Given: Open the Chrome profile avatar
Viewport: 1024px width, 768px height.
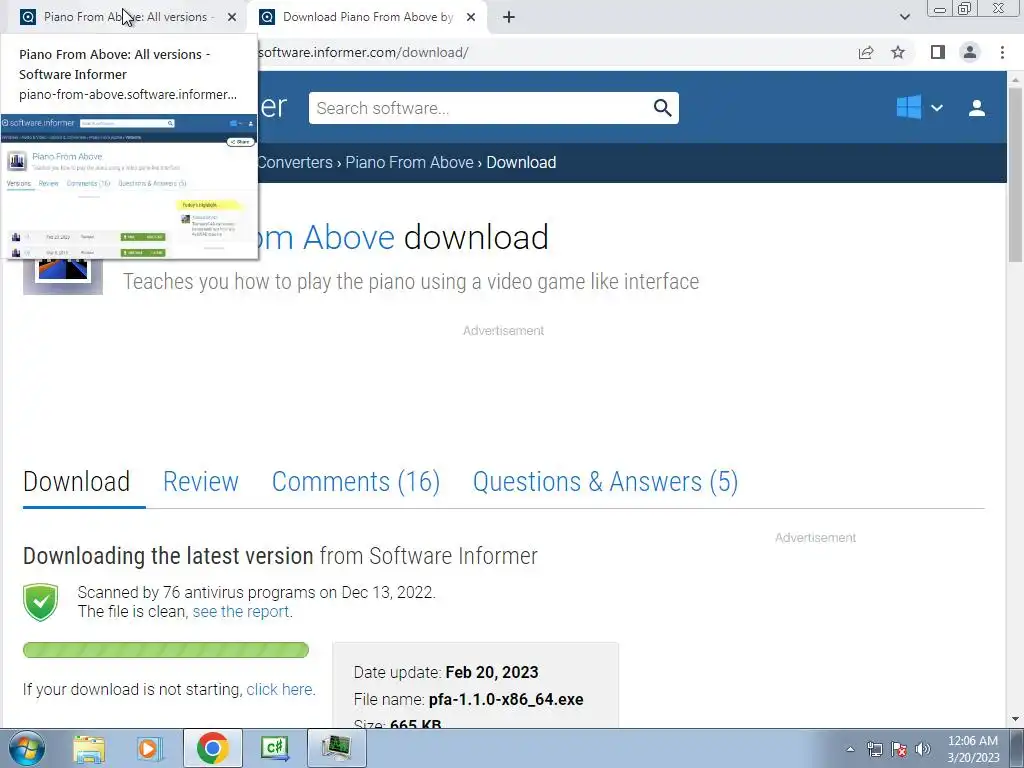Looking at the screenshot, I should tap(970, 52).
